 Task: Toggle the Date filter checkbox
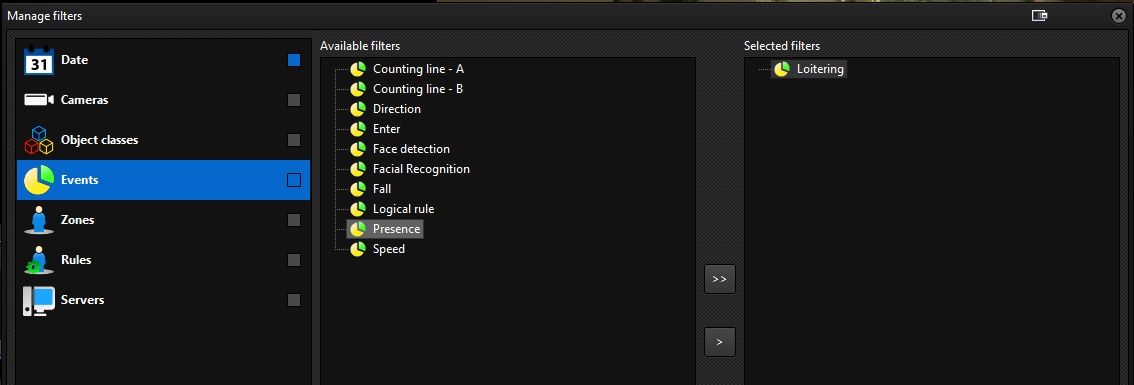point(294,60)
